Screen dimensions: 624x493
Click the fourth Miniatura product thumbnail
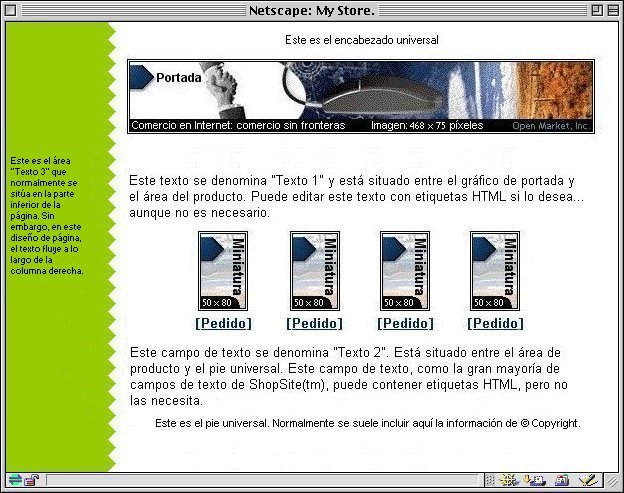[x=495, y=271]
